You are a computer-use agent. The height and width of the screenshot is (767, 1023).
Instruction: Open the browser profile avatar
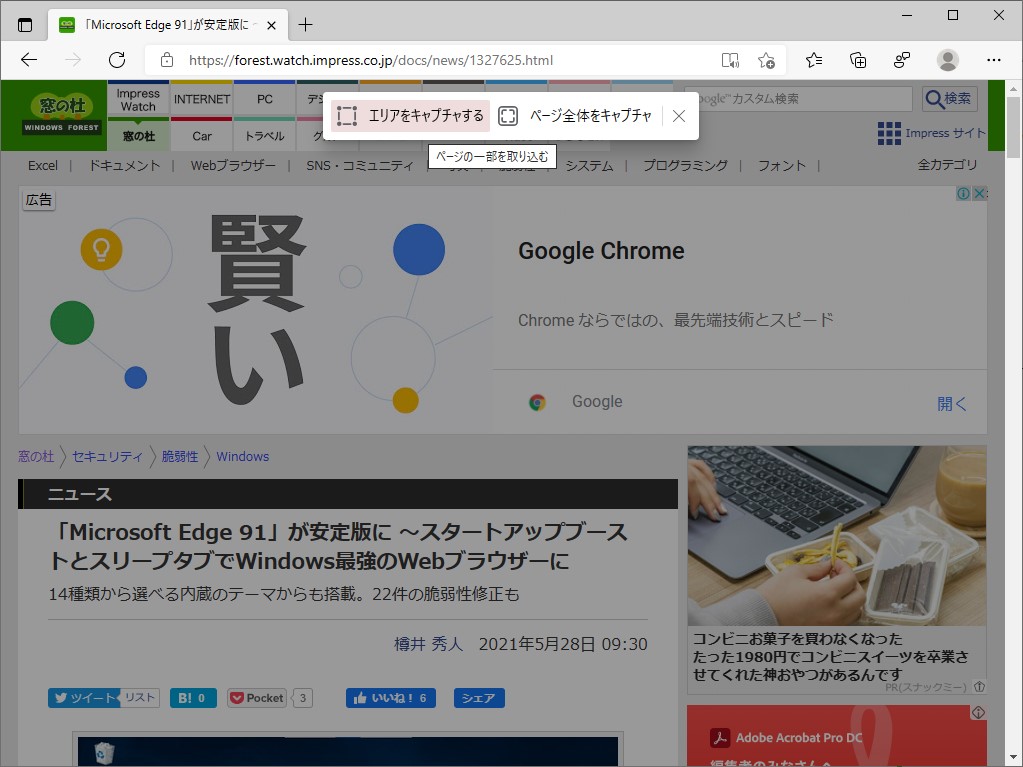point(948,60)
